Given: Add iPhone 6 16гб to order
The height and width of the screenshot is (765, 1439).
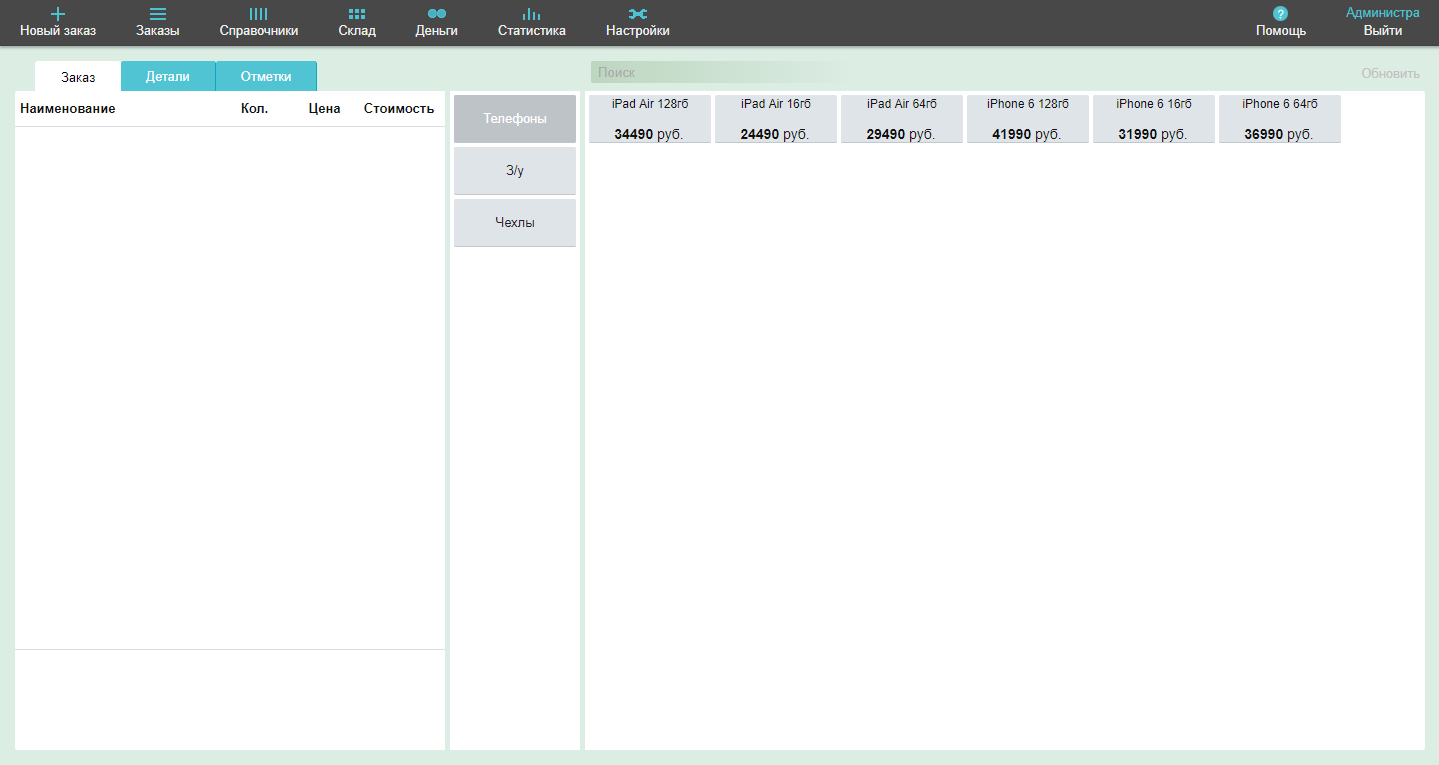Looking at the screenshot, I should tap(1154, 119).
